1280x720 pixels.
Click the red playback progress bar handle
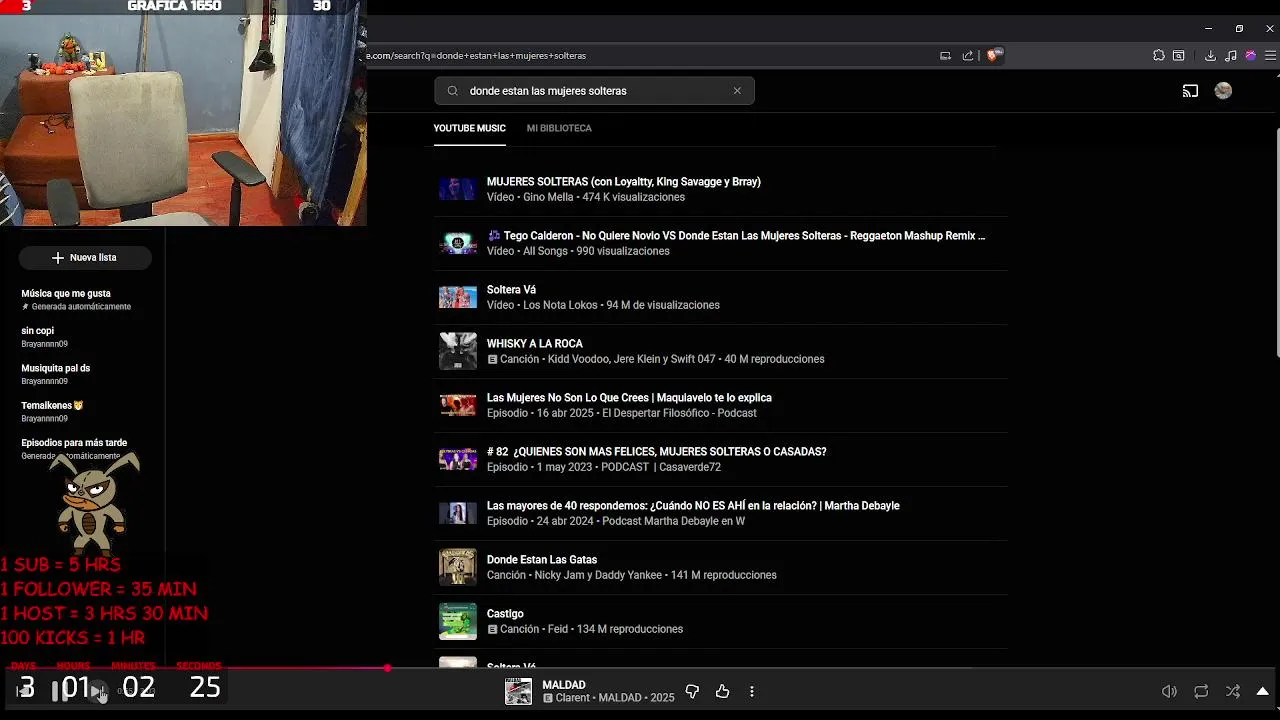click(x=387, y=668)
